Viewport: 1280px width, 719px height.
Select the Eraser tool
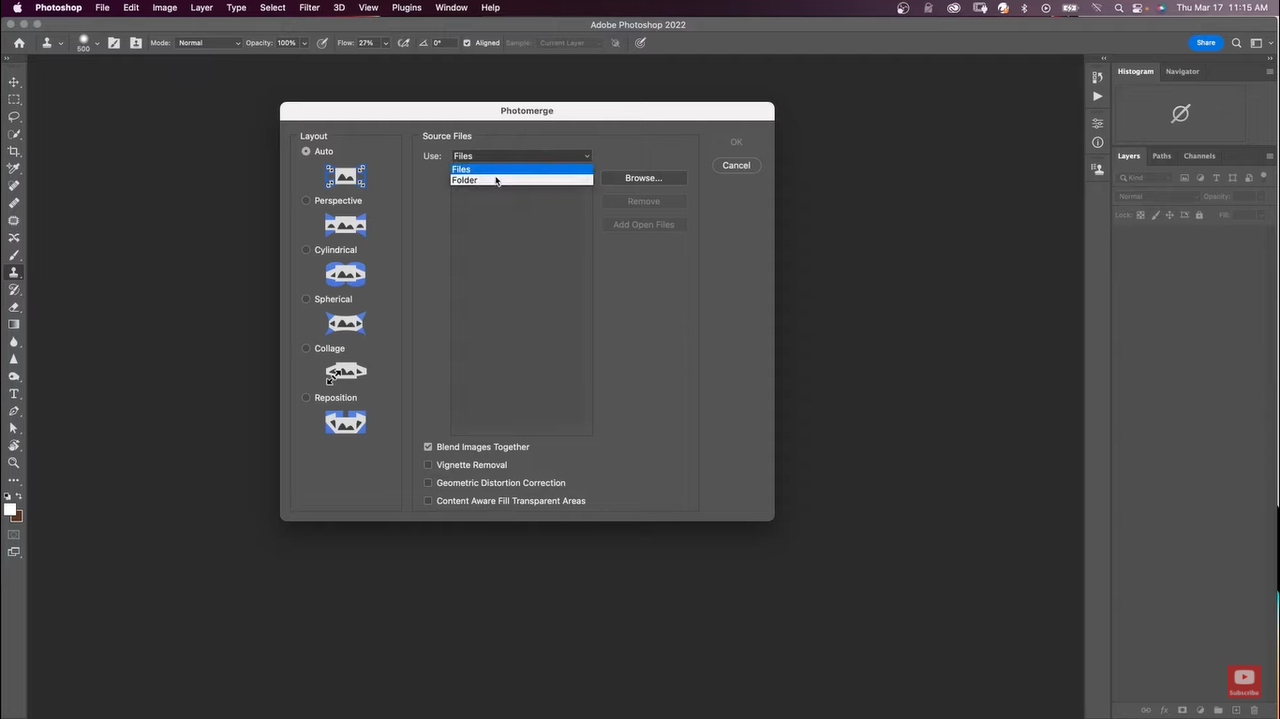pyautogui.click(x=14, y=307)
